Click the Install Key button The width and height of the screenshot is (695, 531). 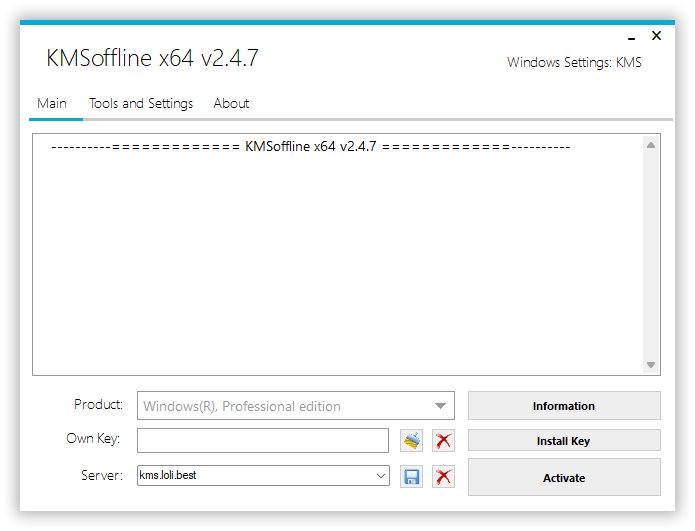[x=564, y=441]
